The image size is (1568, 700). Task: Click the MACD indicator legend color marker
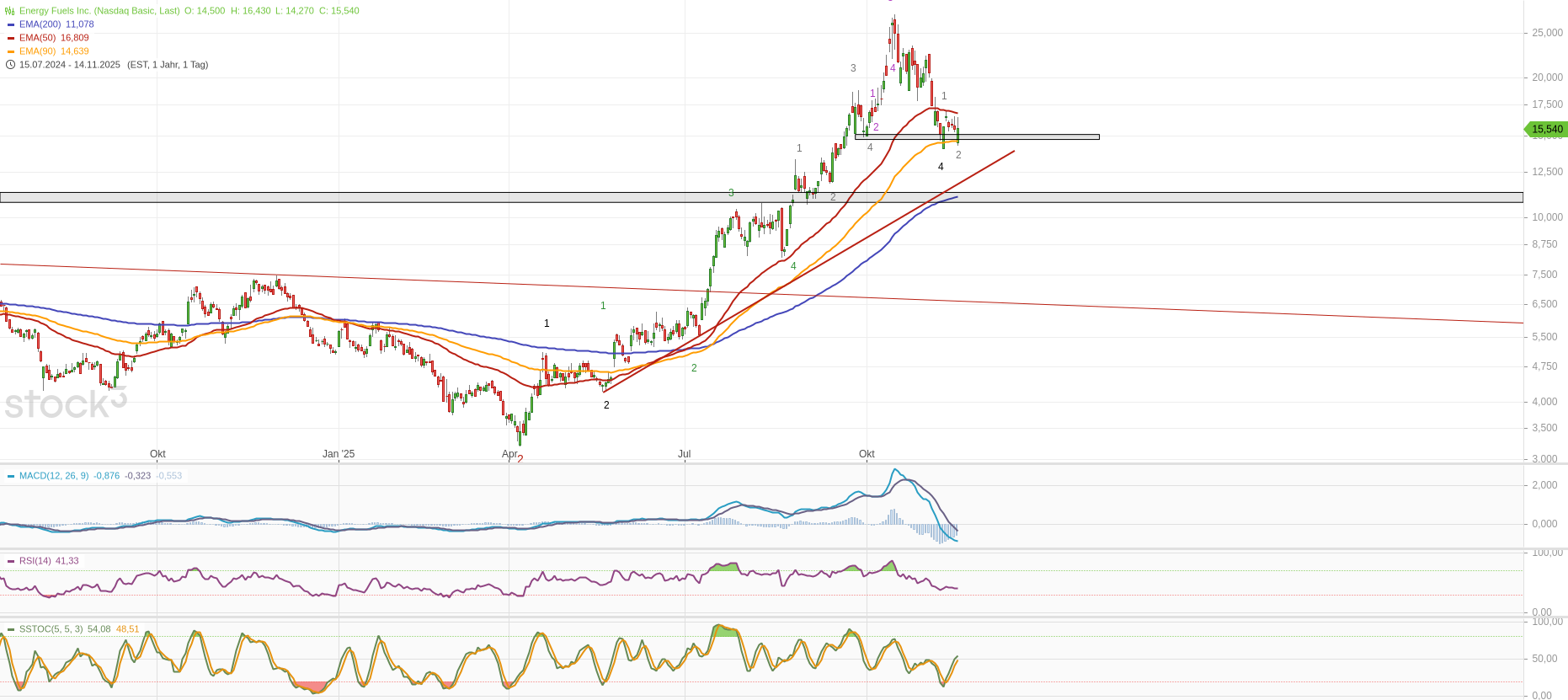pos(11,476)
